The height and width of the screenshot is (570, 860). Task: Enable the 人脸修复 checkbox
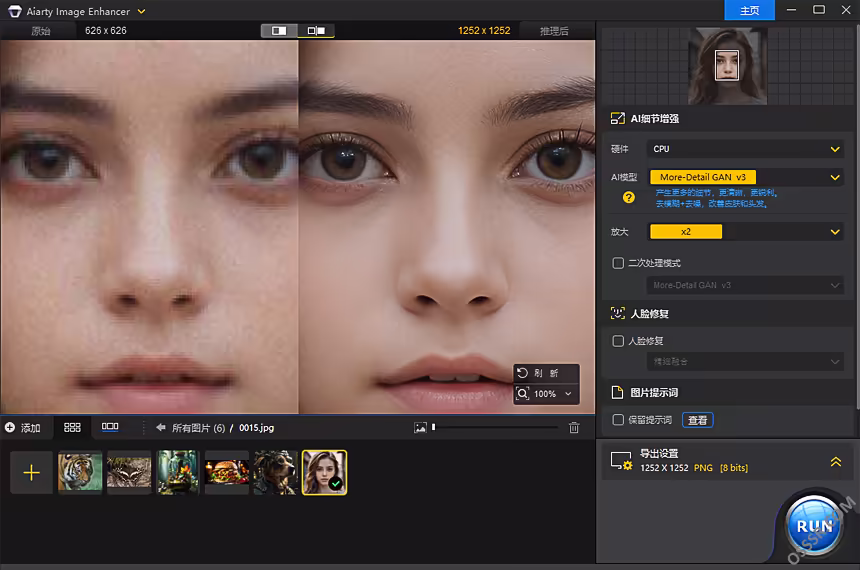618,341
